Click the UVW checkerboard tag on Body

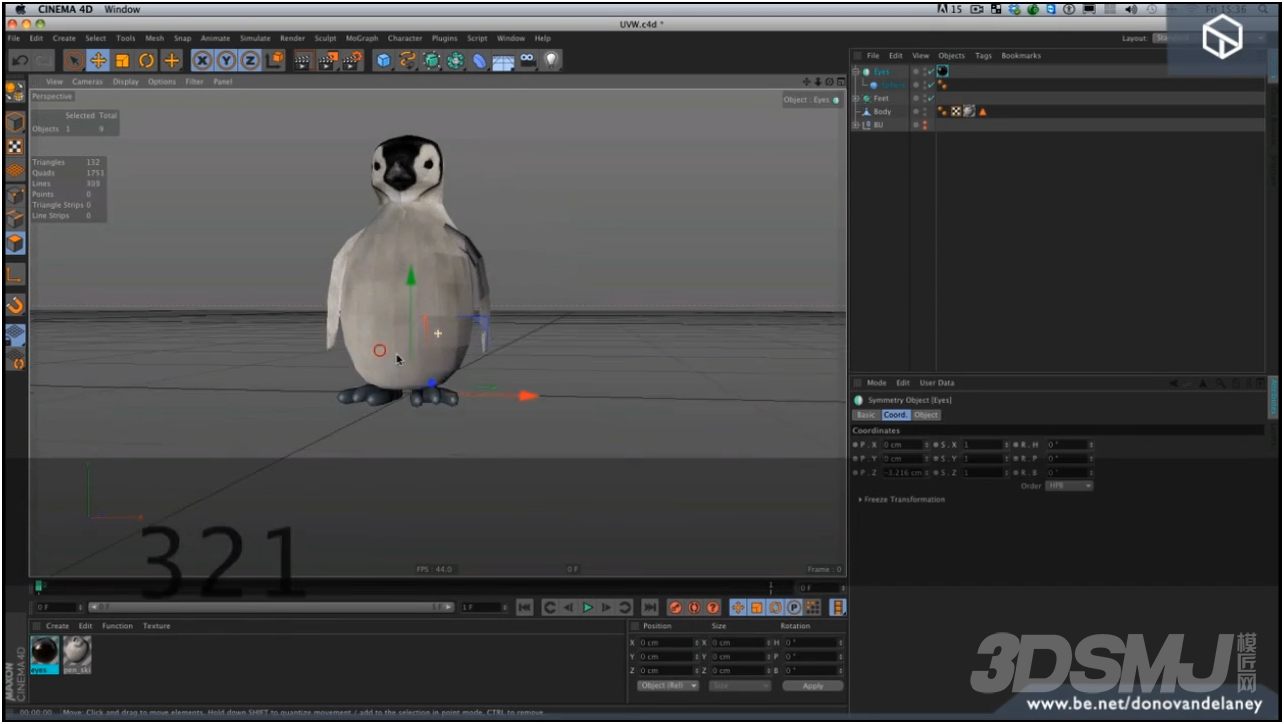tap(956, 112)
